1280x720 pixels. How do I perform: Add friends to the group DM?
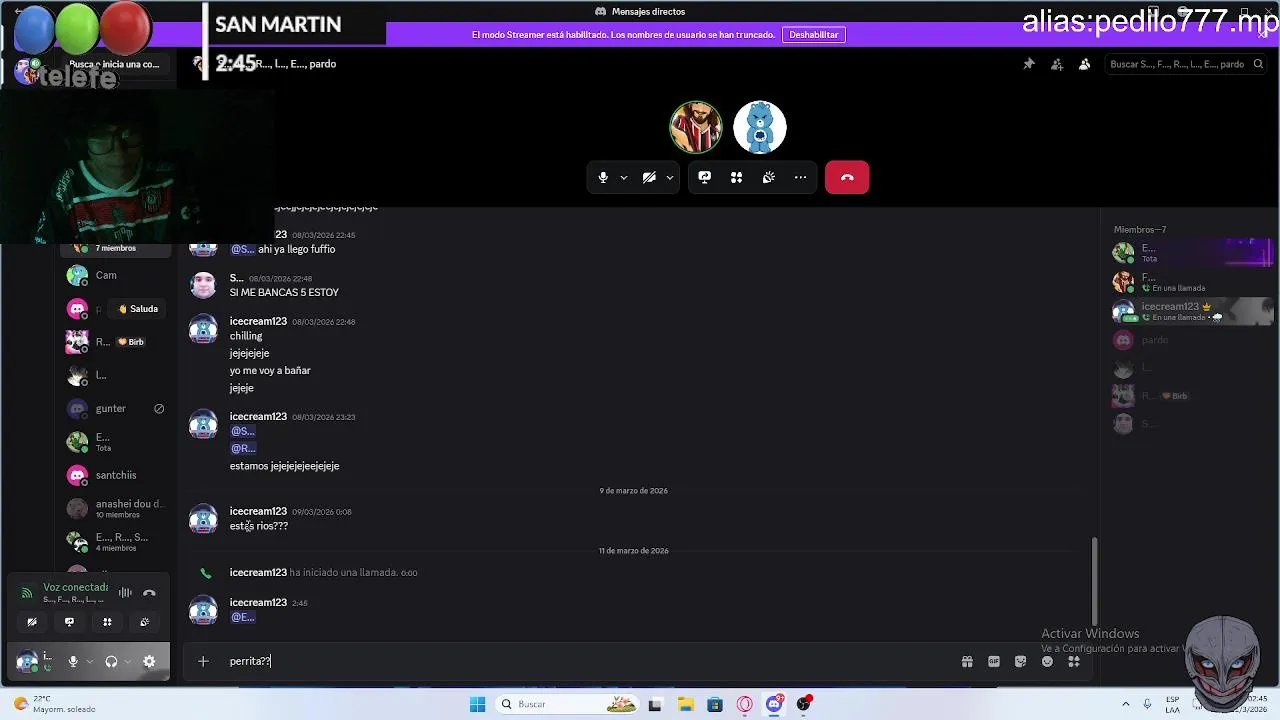(1056, 64)
